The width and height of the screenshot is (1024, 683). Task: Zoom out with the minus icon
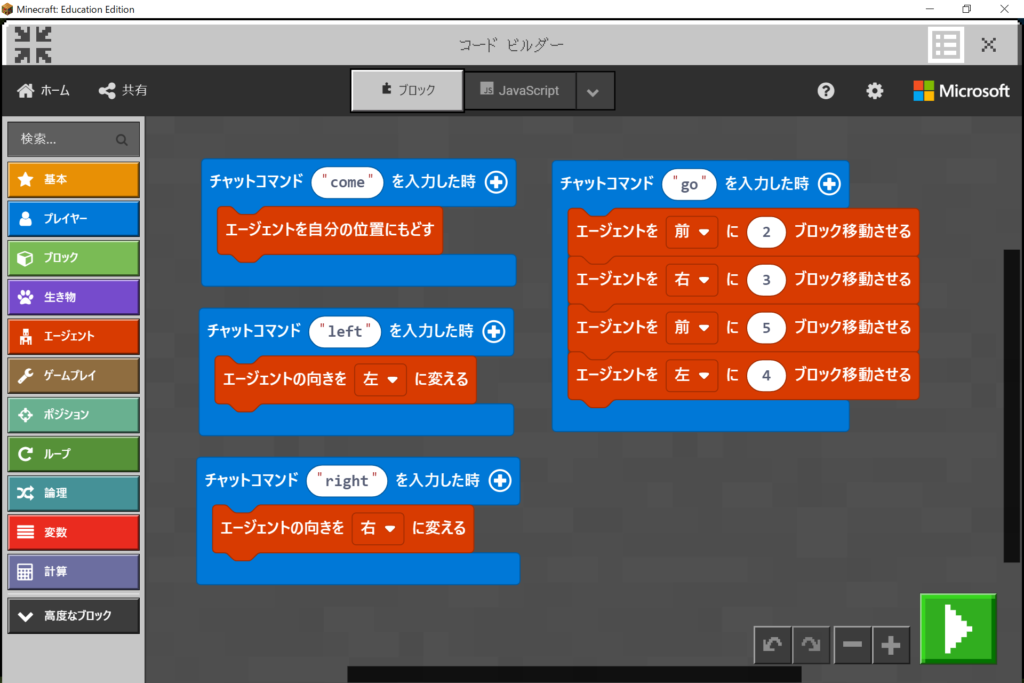pyautogui.click(x=852, y=646)
